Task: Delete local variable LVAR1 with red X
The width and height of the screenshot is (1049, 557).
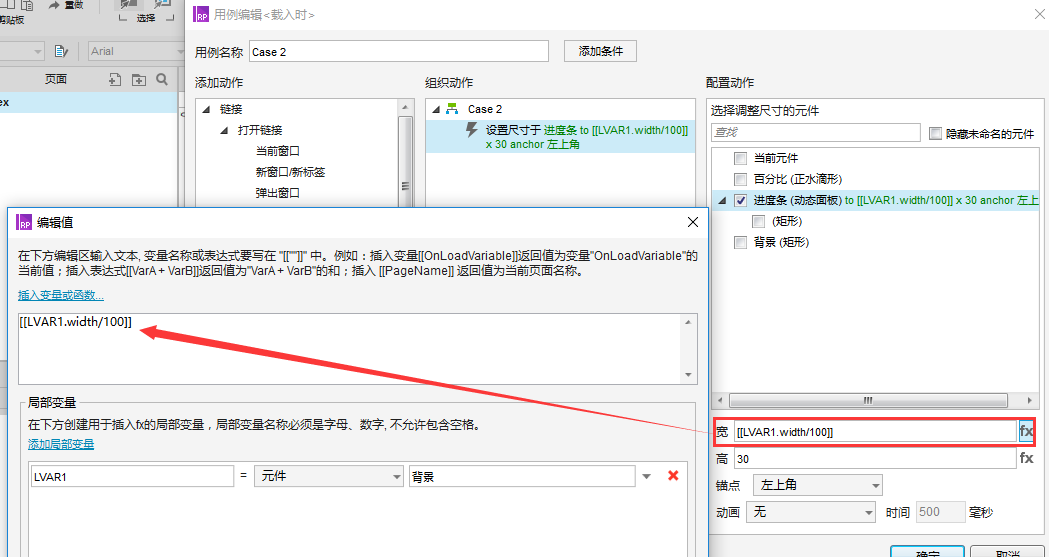Action: pos(673,476)
